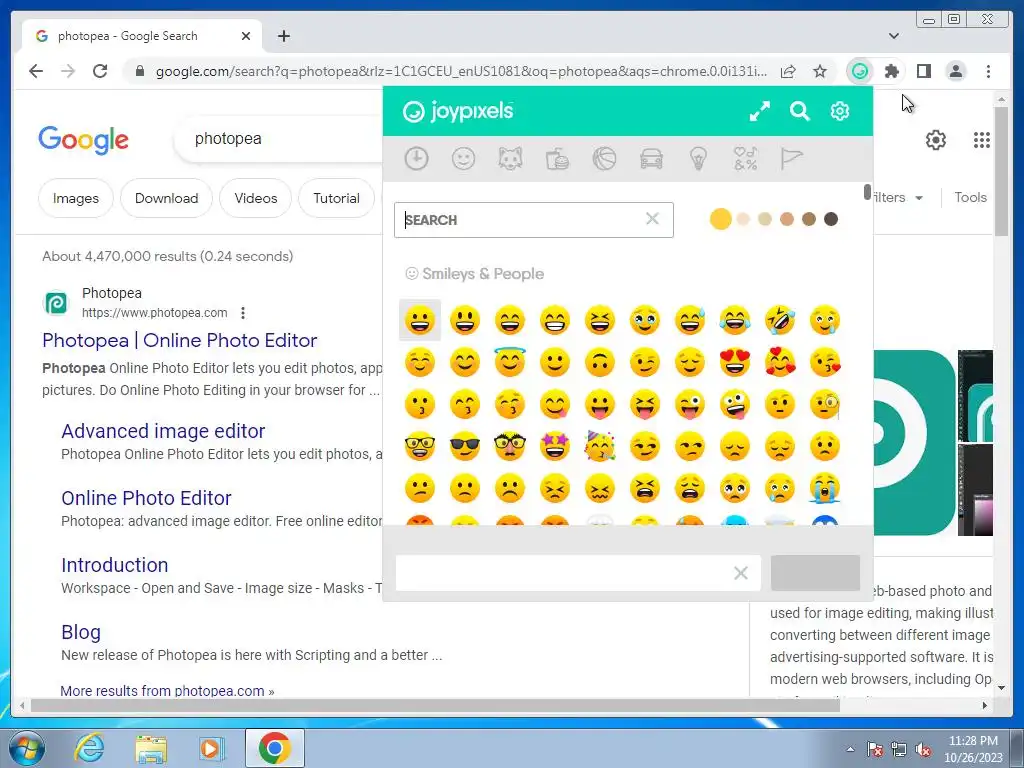
Task: Choose dark skin tone swatch
Action: point(831,219)
